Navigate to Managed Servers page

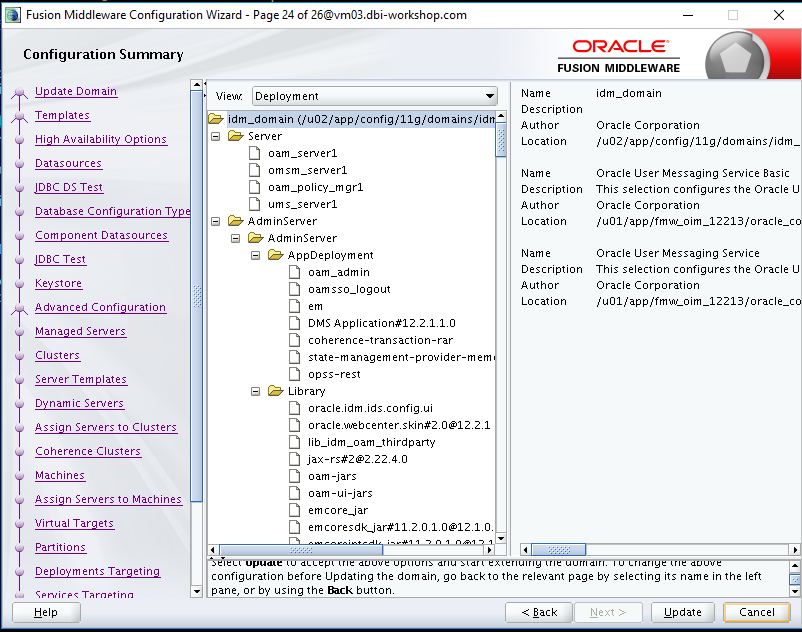pyautogui.click(x=80, y=331)
